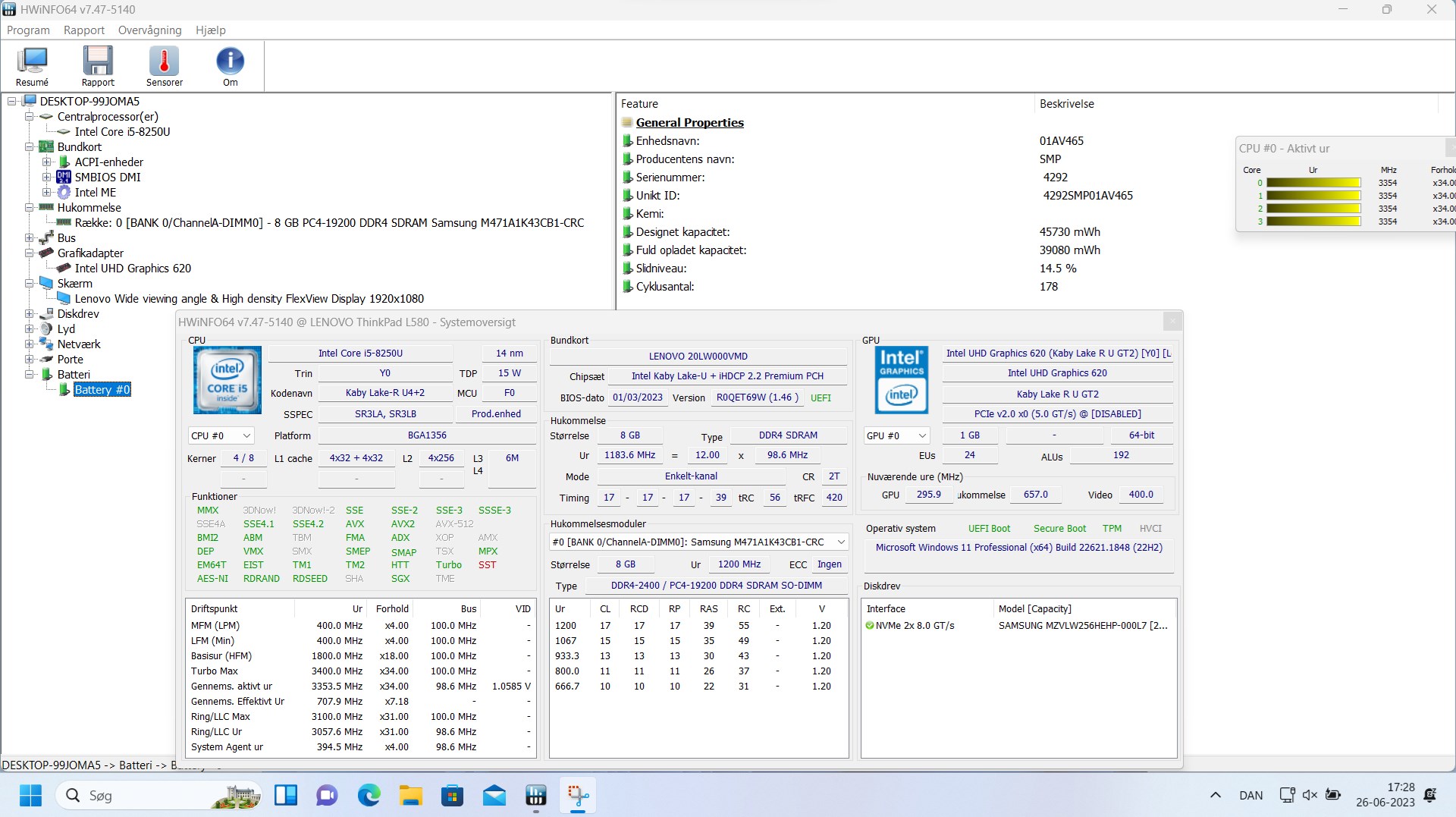Click the volume muted tray icon
1456x817 pixels.
[1310, 795]
